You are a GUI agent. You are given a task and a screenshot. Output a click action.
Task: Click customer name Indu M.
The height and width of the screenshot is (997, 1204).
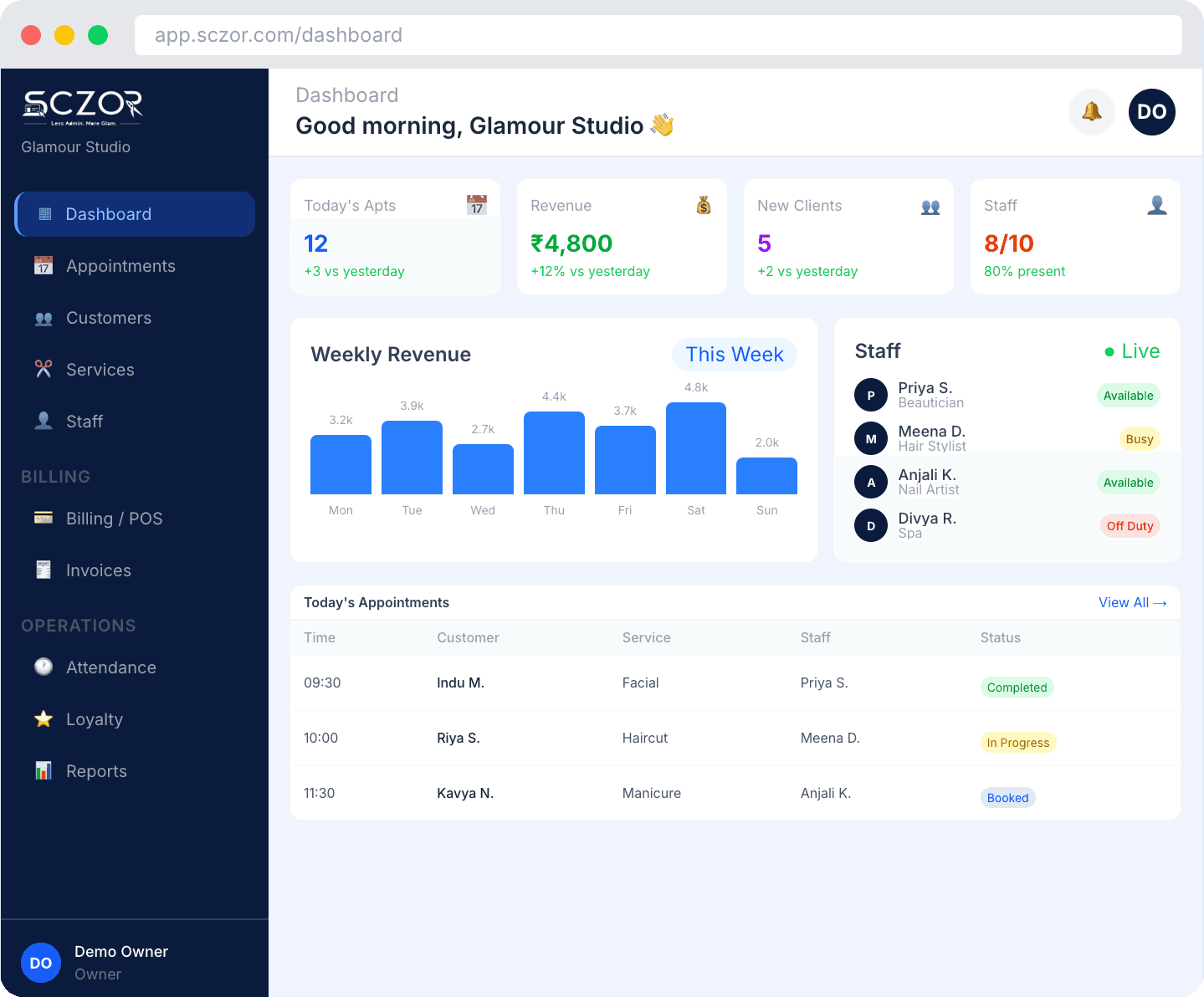point(460,683)
